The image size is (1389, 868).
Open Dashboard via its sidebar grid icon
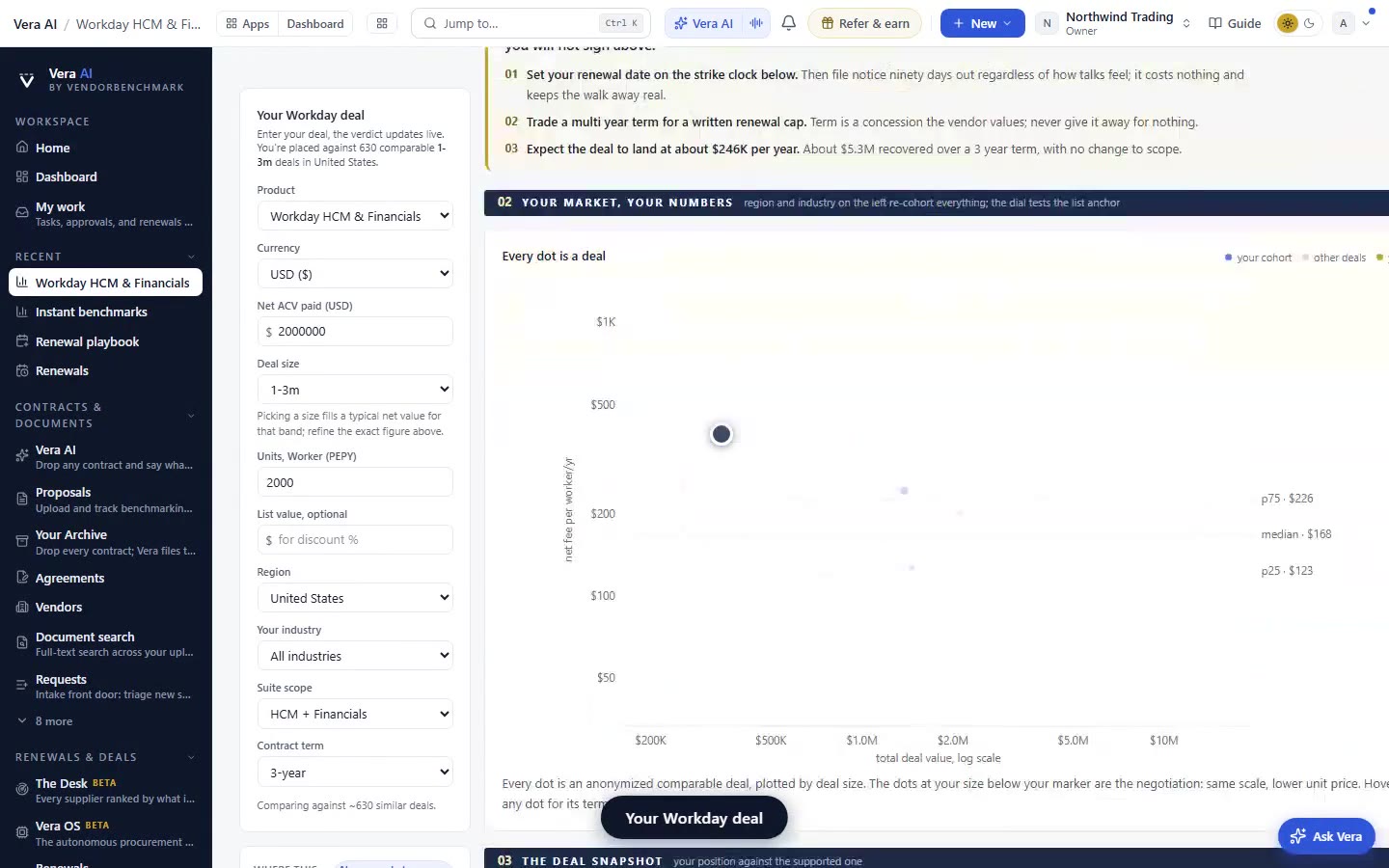pyautogui.click(x=22, y=176)
